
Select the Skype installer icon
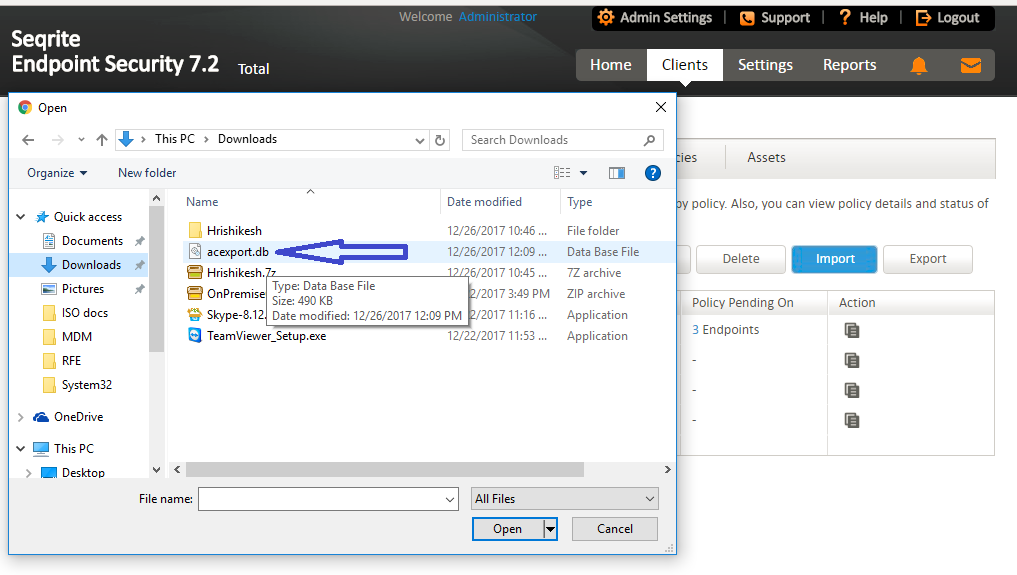(195, 315)
